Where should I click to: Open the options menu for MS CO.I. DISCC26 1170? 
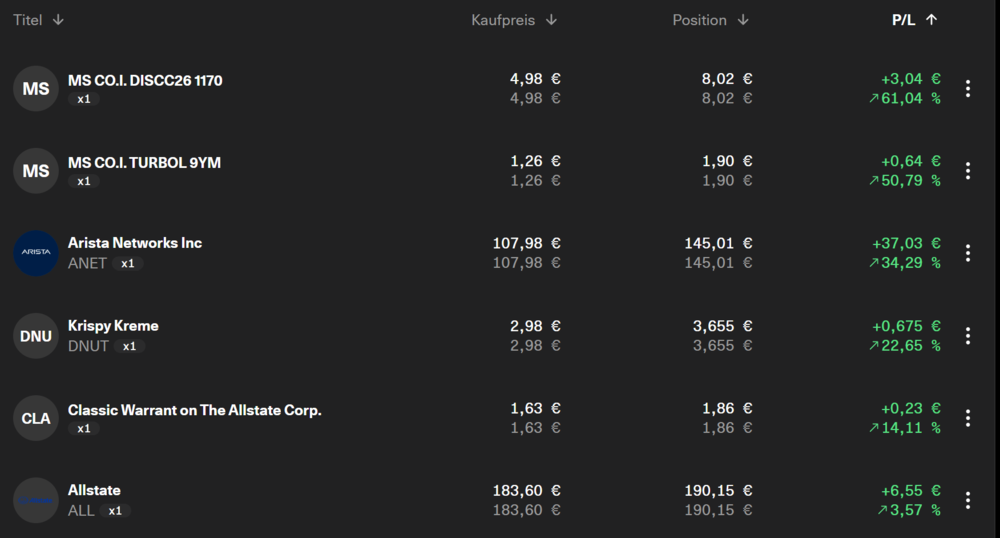pyautogui.click(x=967, y=89)
